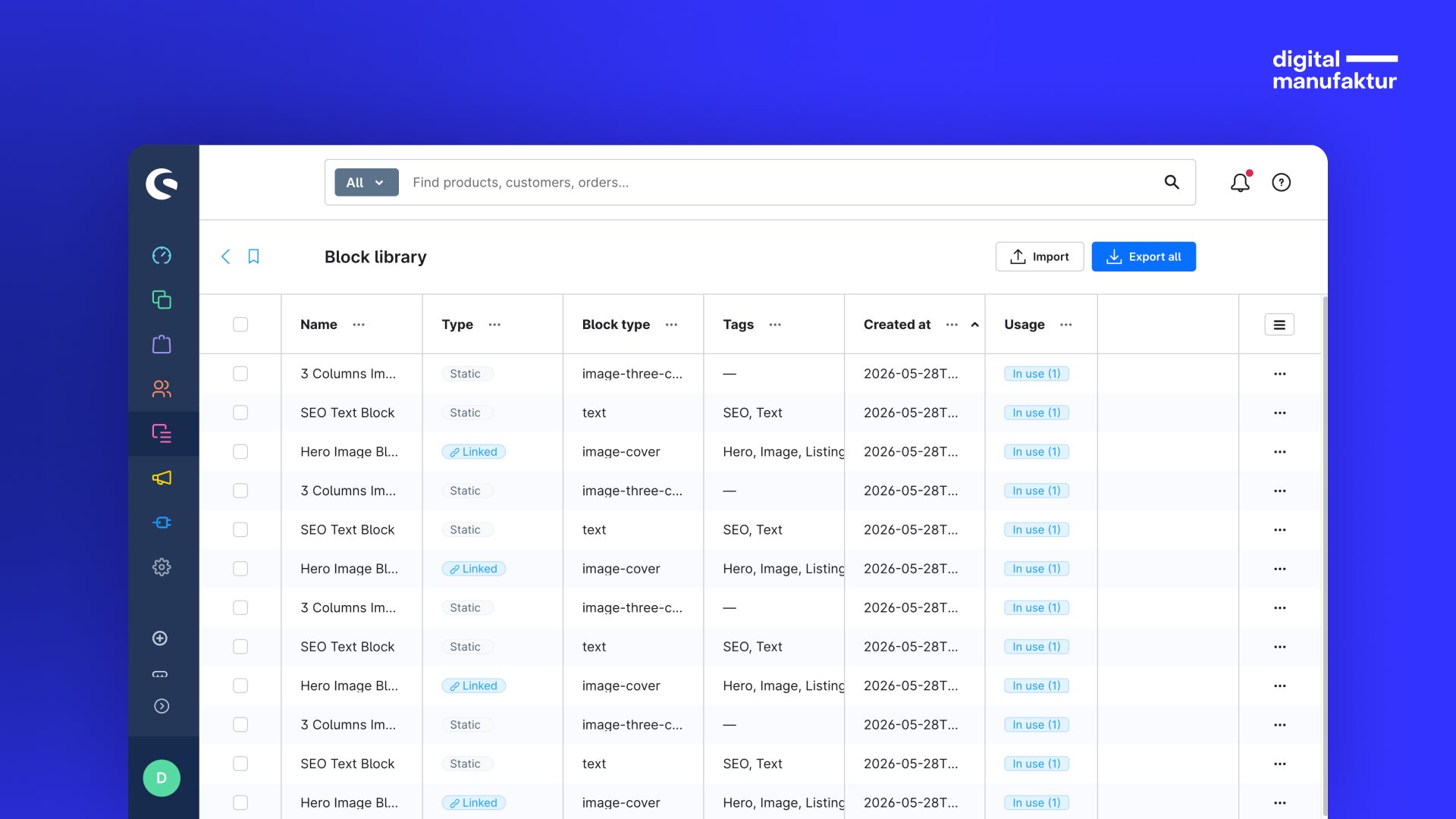The width and height of the screenshot is (1456, 819).
Task: Open the notifications bell icon
Action: [1241, 182]
